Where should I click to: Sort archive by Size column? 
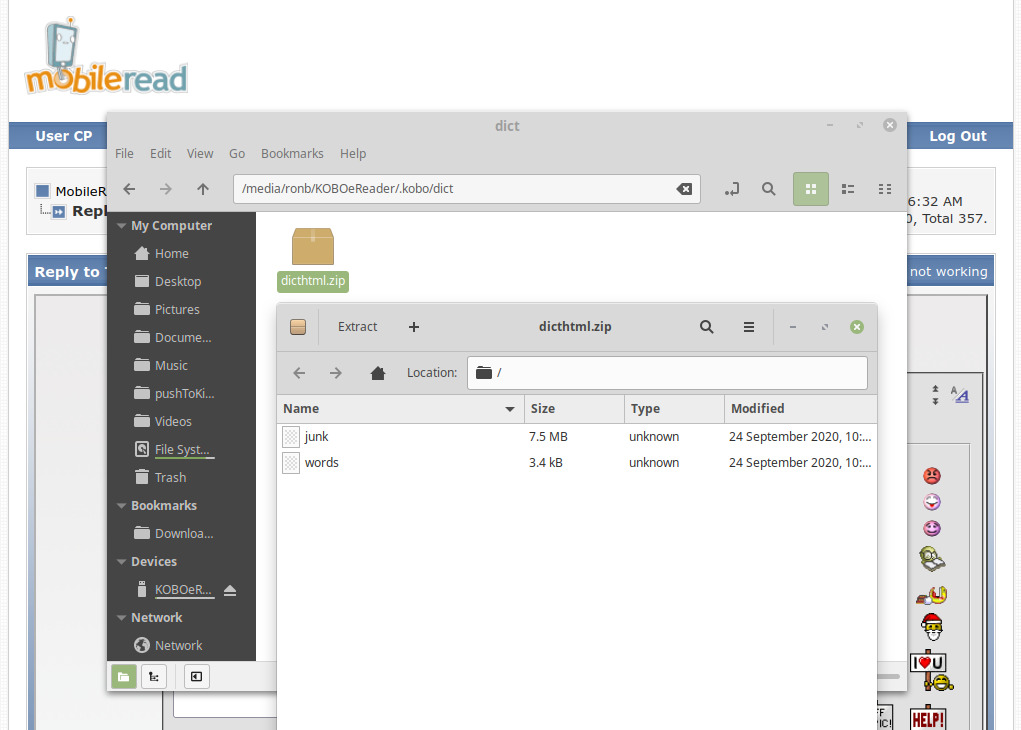(x=574, y=409)
